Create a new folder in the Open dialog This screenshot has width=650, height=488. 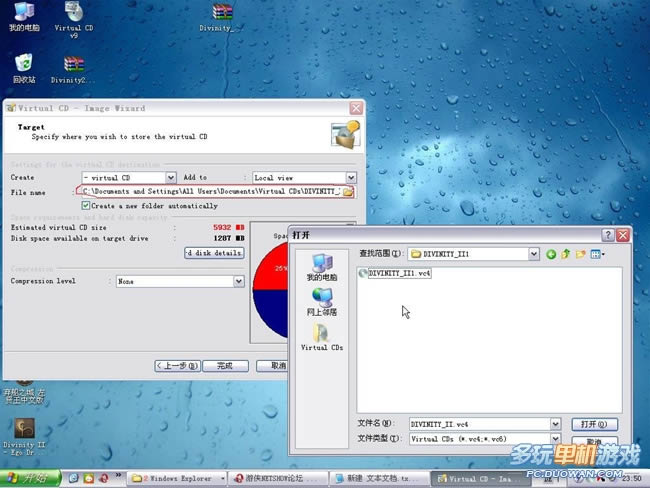click(580, 254)
